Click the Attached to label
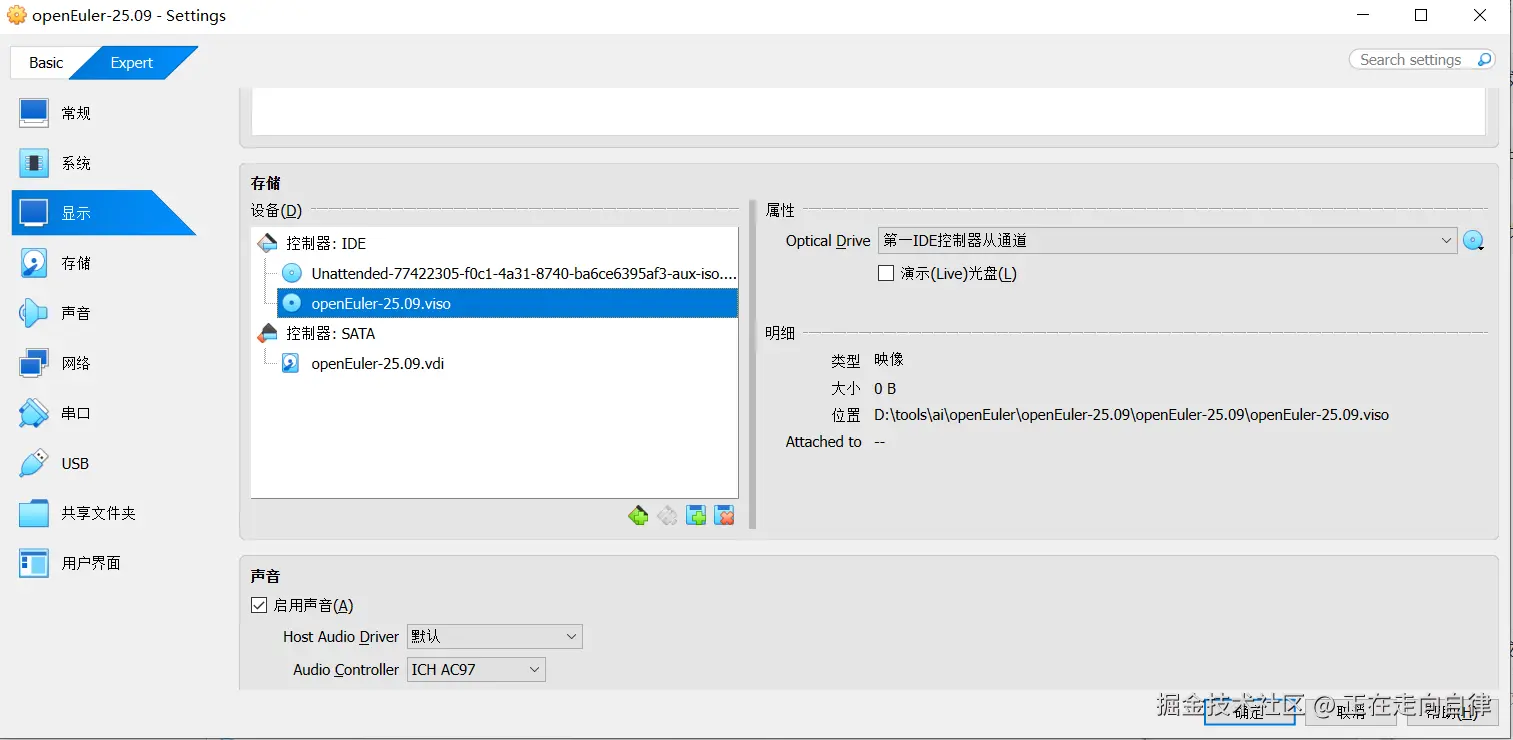The image size is (1513, 740). pos(823,441)
